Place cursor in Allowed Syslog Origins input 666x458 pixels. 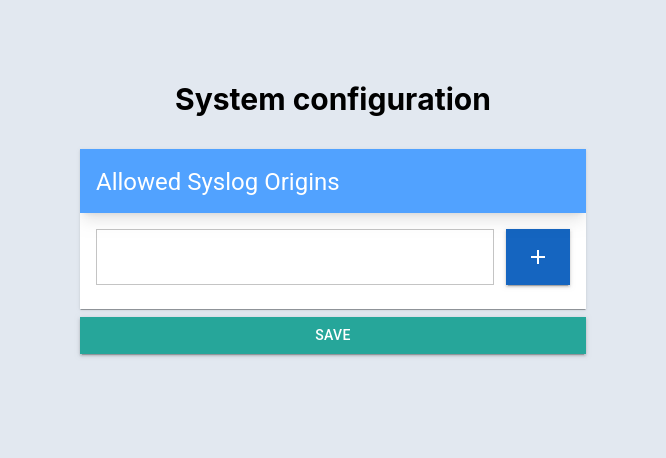(295, 257)
